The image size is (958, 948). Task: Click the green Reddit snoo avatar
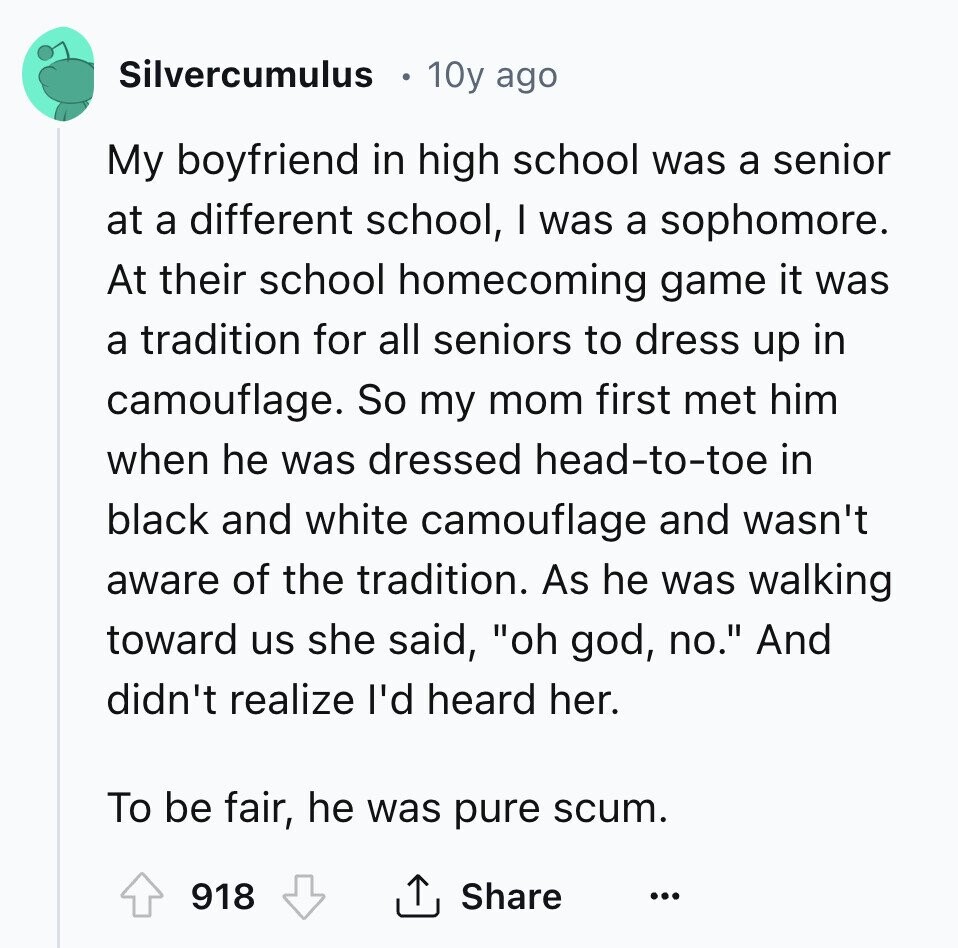tap(59, 74)
